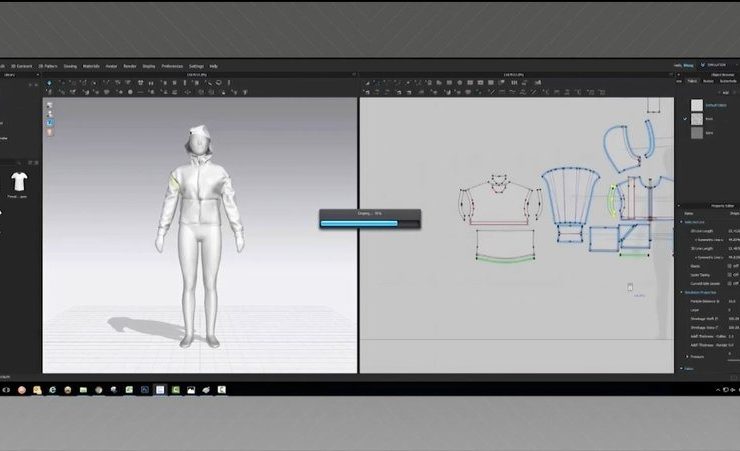Screen dimensions: 740x451
Task: Switch to the Fabric tab in Object Browser
Action: tap(693, 81)
